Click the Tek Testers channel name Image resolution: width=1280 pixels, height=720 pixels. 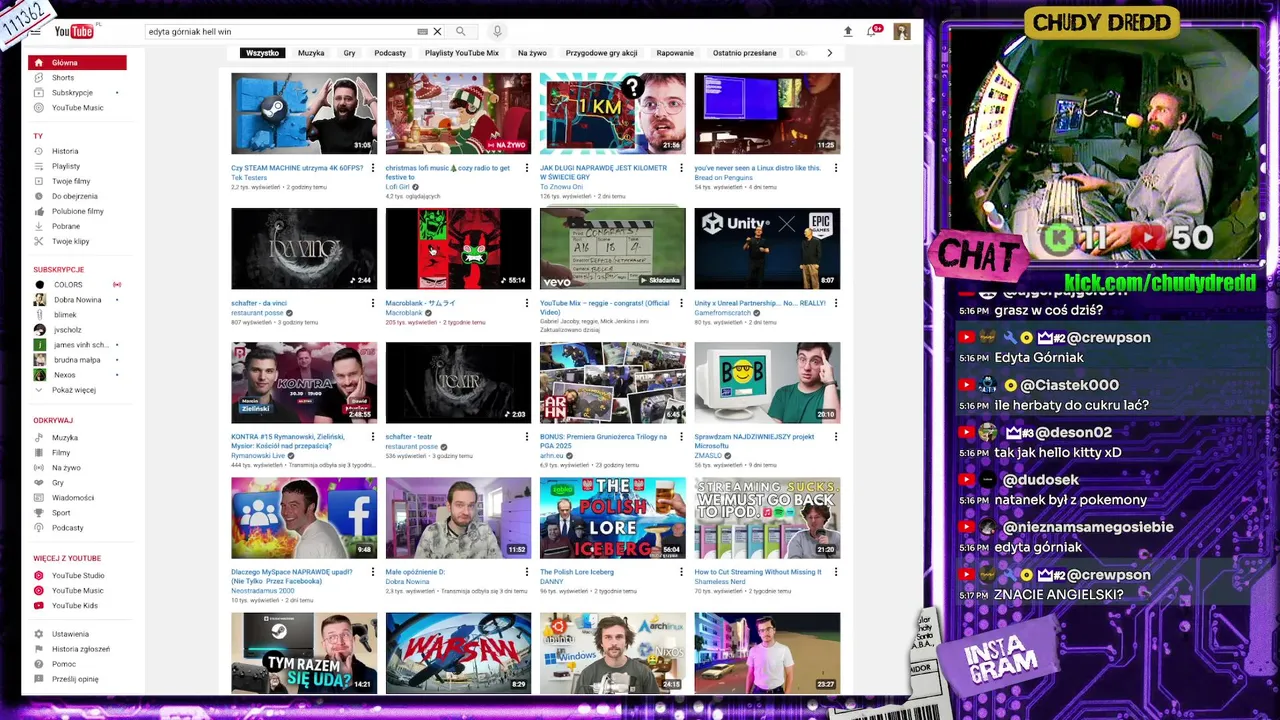point(249,178)
